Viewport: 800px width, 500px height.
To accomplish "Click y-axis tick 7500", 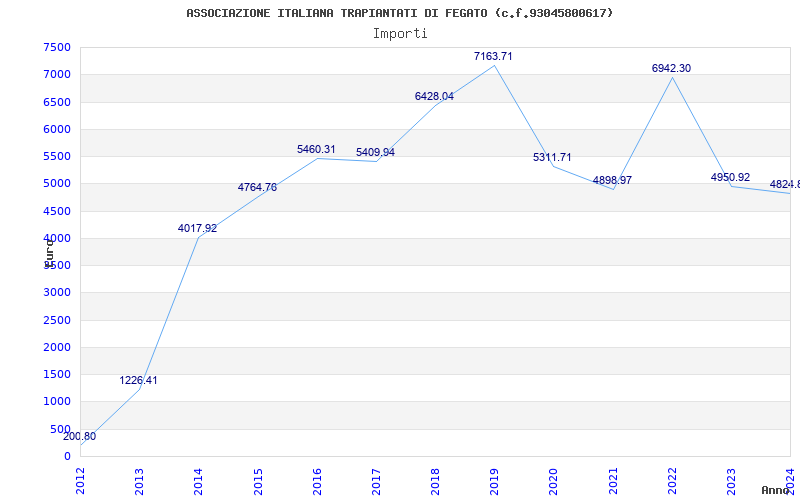I will [x=57, y=47].
